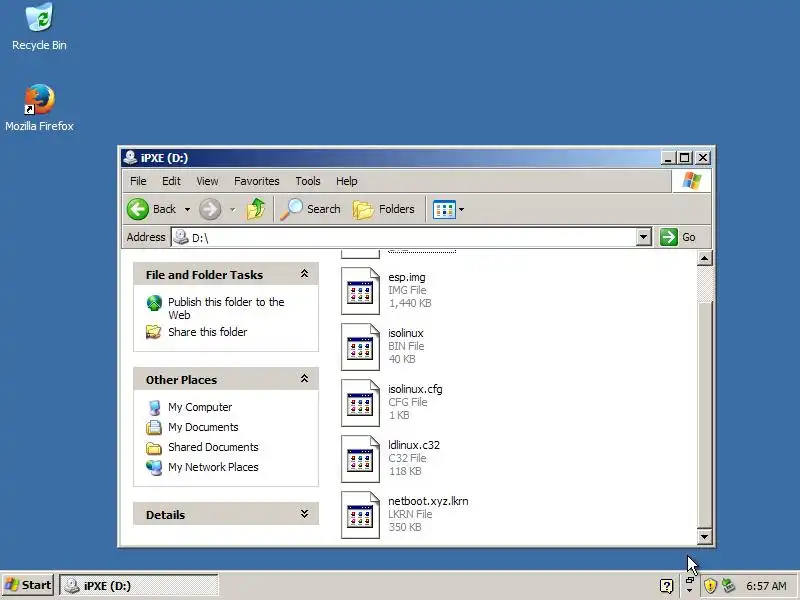Open the Edit menu

[171, 181]
